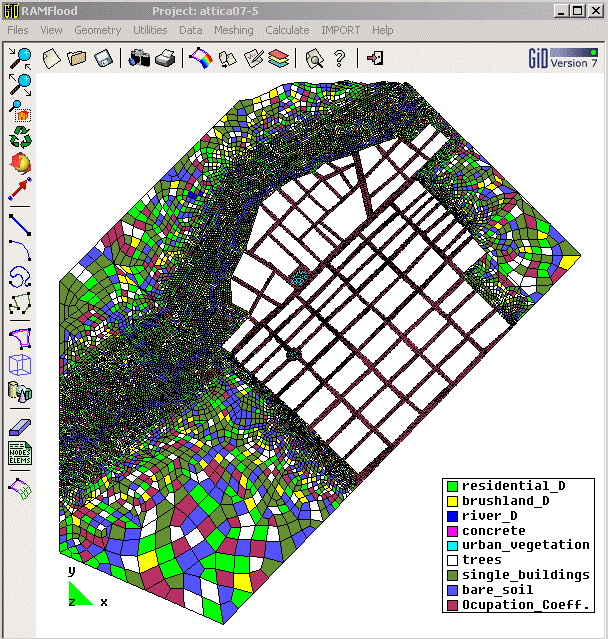Viewport: 608px width, 639px height.
Task: Click the NODES ELEMS list icon
Action: tap(20, 454)
